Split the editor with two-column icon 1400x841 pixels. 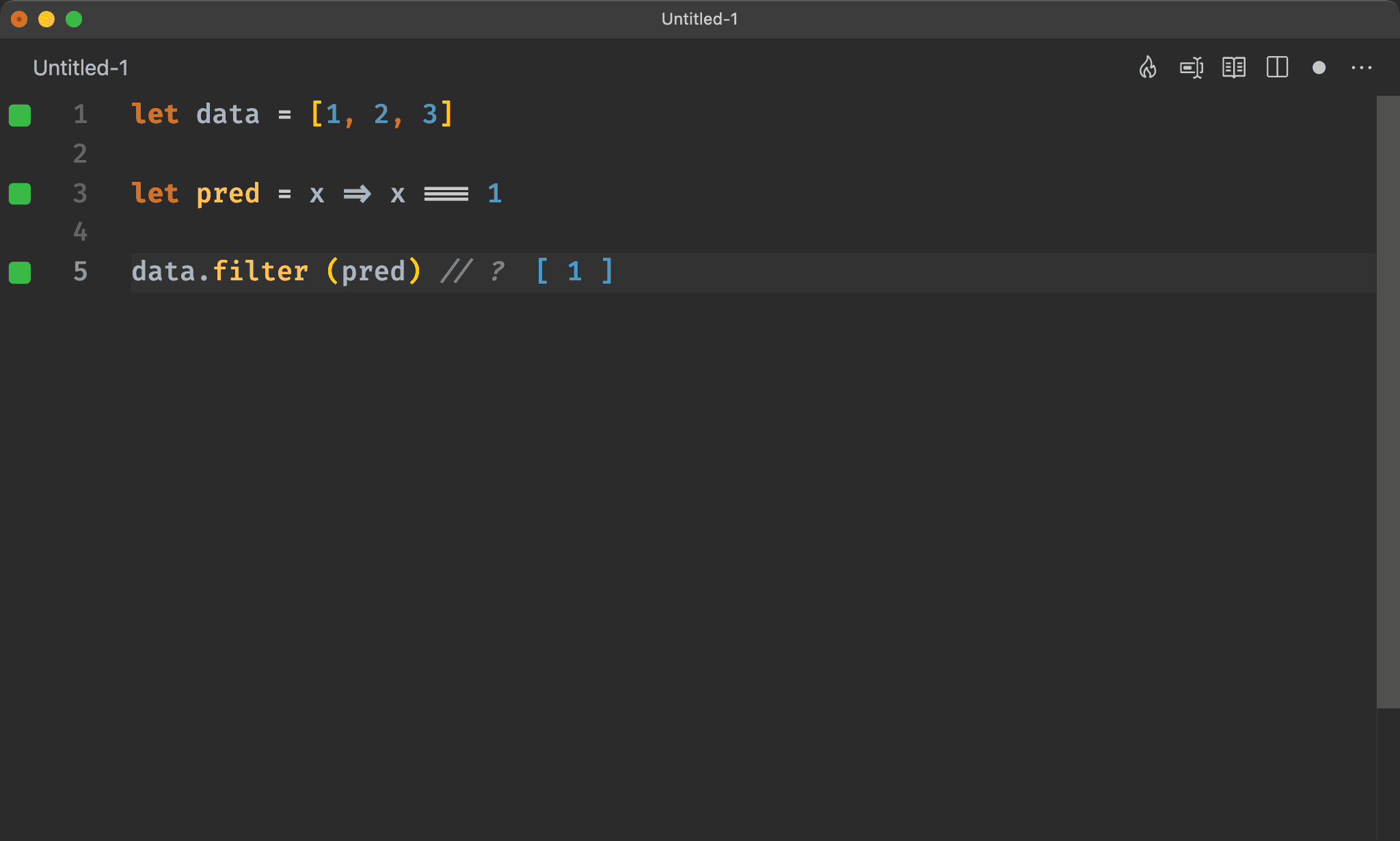coord(1277,68)
